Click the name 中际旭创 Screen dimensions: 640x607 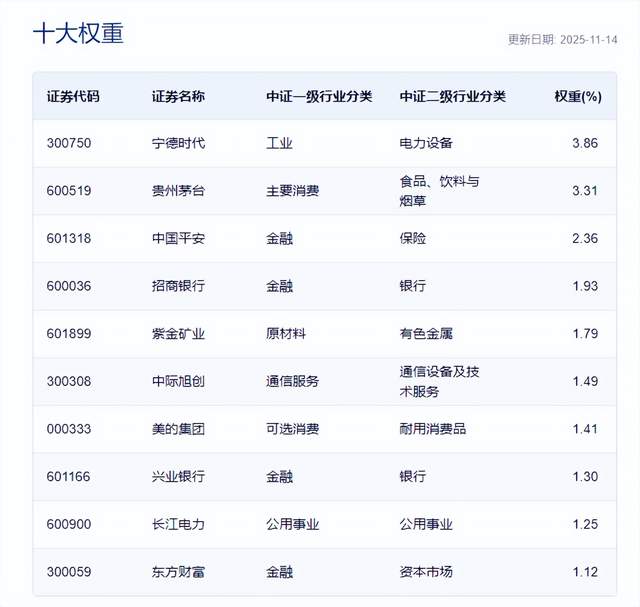tap(178, 382)
